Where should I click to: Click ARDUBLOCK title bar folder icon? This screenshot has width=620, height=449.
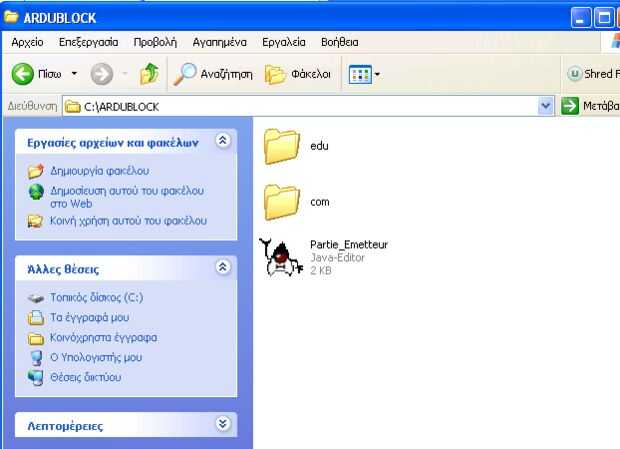11,17
